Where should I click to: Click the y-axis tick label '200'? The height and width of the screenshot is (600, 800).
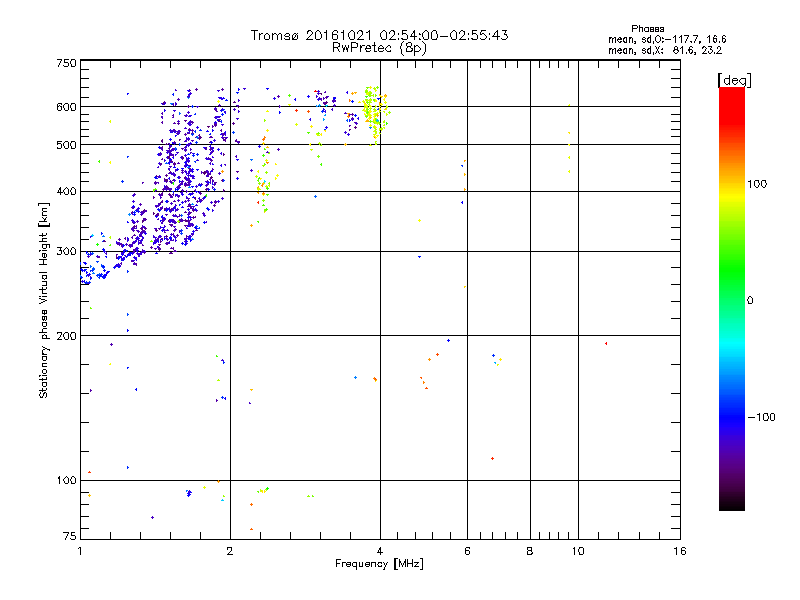click(x=66, y=336)
